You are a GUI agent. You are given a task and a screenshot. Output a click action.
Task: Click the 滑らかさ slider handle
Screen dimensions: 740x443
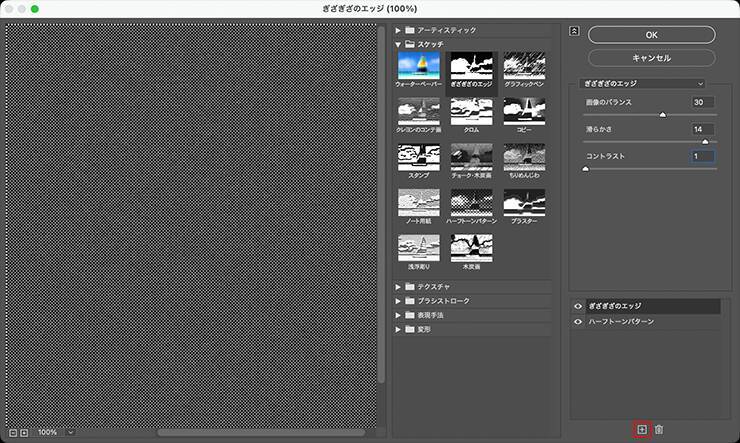tap(705, 142)
